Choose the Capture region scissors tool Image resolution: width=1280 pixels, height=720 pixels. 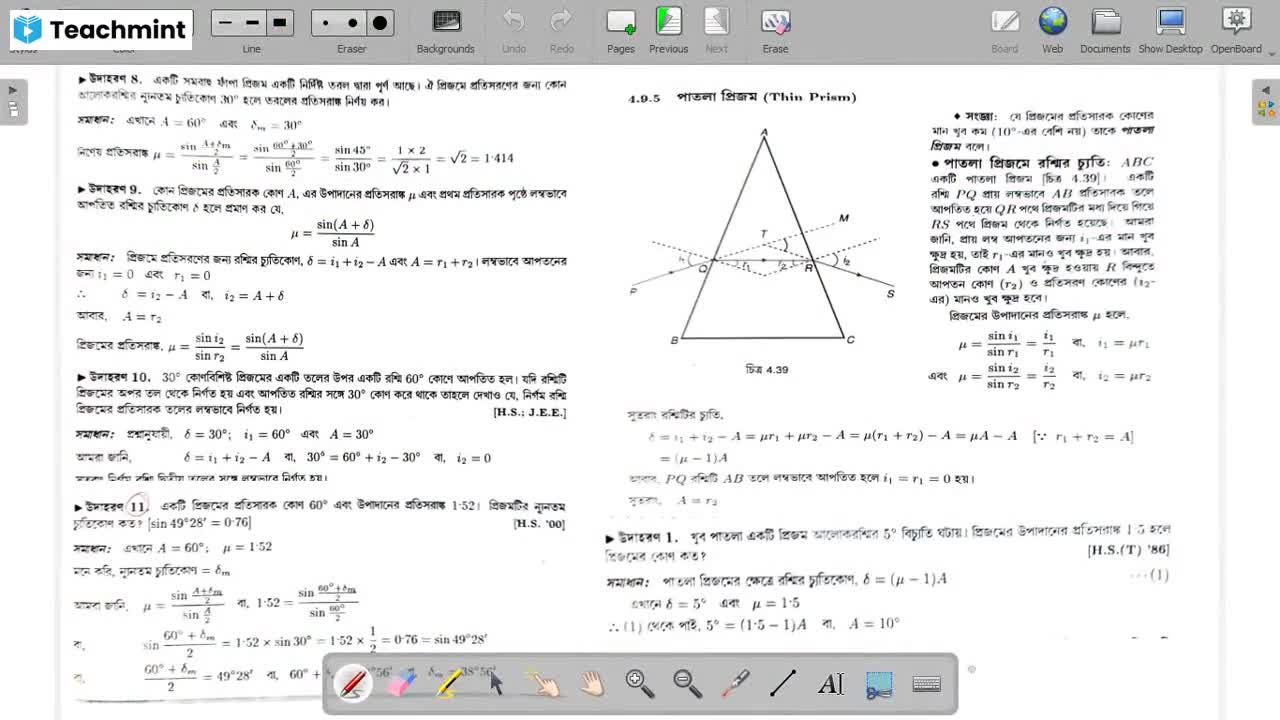(x=879, y=684)
